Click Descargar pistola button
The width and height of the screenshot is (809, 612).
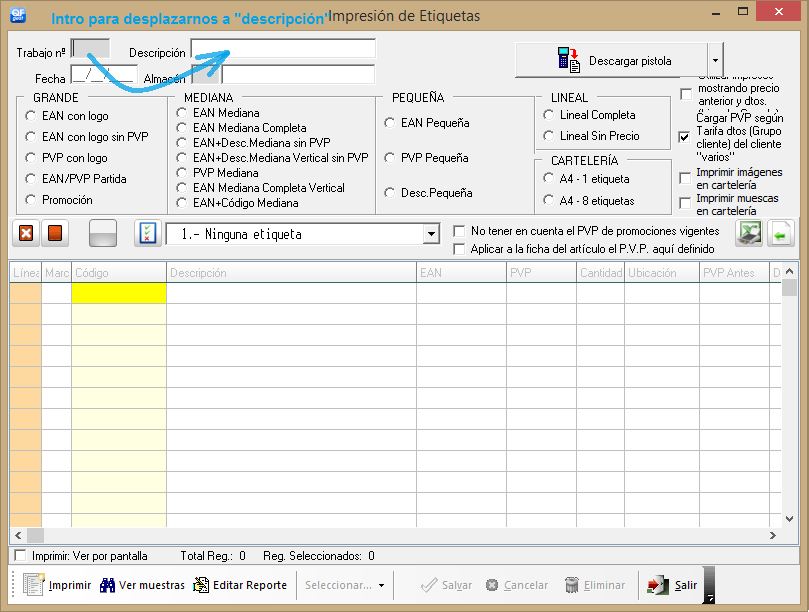point(611,60)
